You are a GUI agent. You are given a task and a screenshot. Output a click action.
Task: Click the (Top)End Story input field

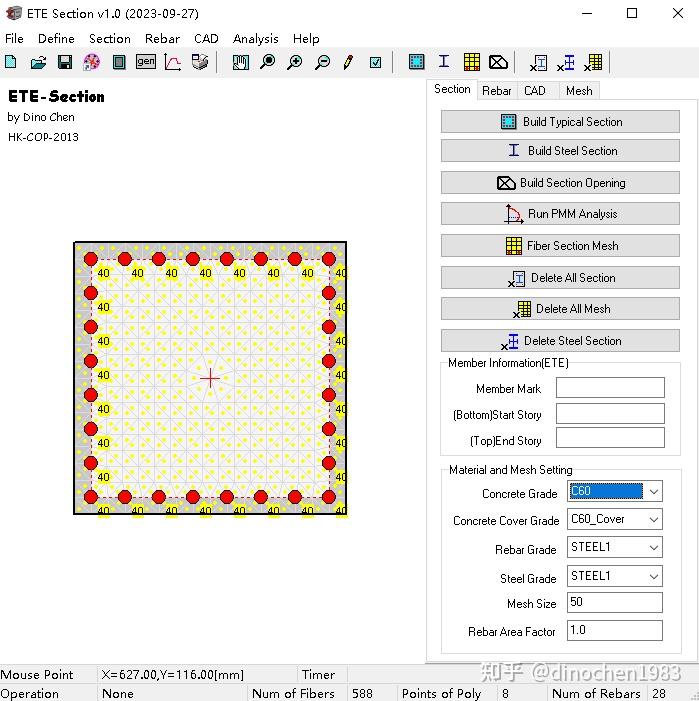[x=610, y=438]
